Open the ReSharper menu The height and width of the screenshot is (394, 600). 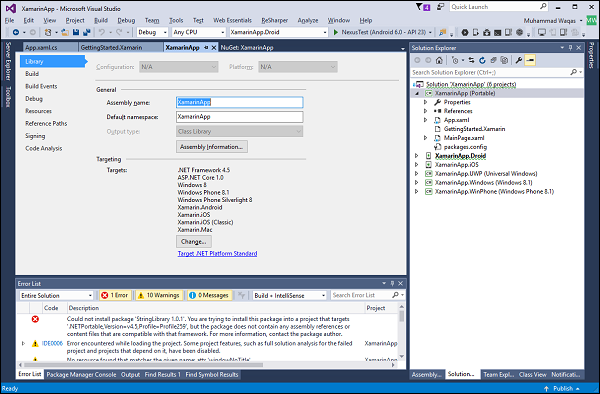274,21
